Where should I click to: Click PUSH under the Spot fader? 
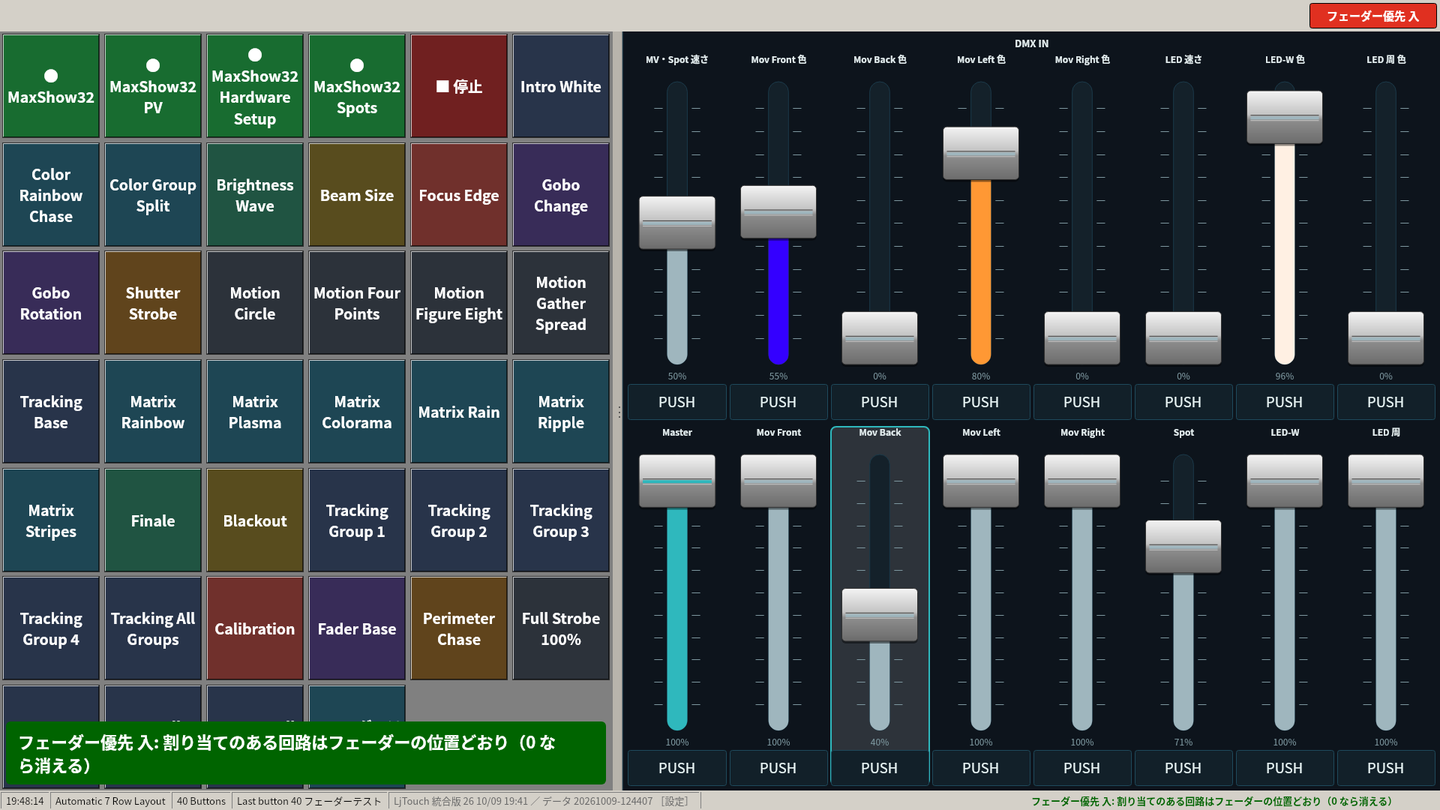pos(1183,768)
